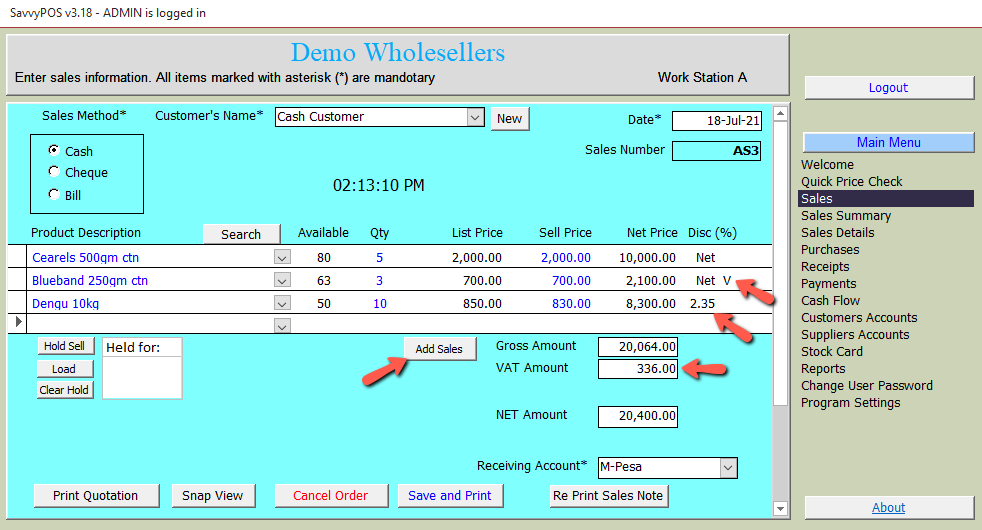Open the Receiving Account dropdown

point(727,467)
